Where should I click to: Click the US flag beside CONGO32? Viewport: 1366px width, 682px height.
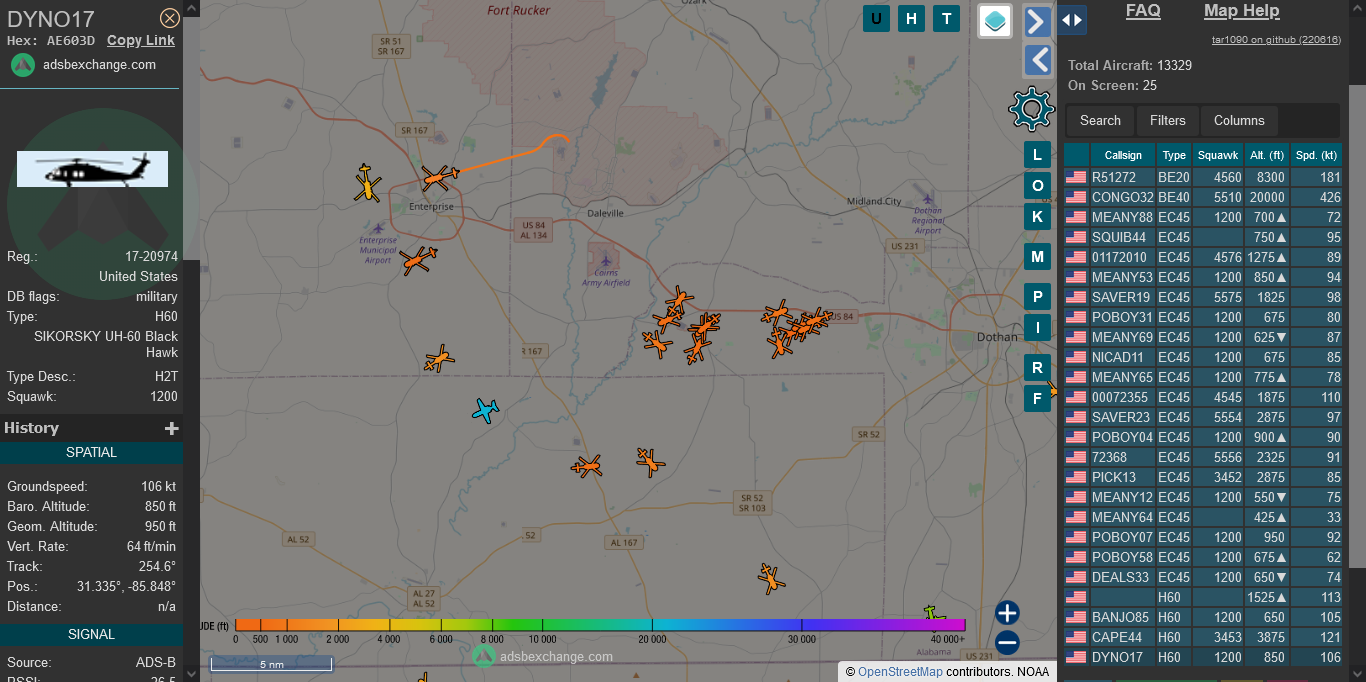pyautogui.click(x=1076, y=197)
